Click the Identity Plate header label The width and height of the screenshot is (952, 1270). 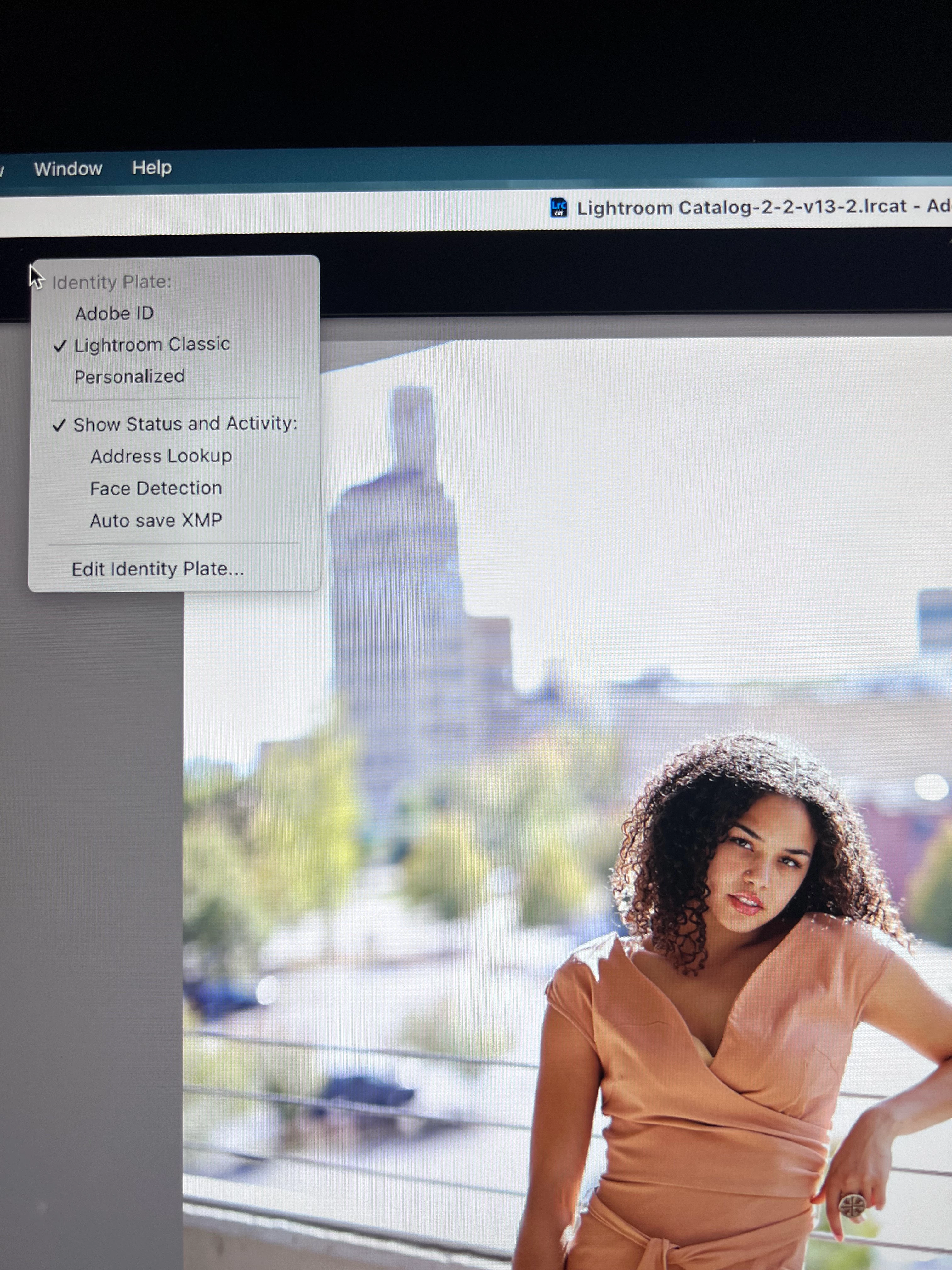(111, 282)
